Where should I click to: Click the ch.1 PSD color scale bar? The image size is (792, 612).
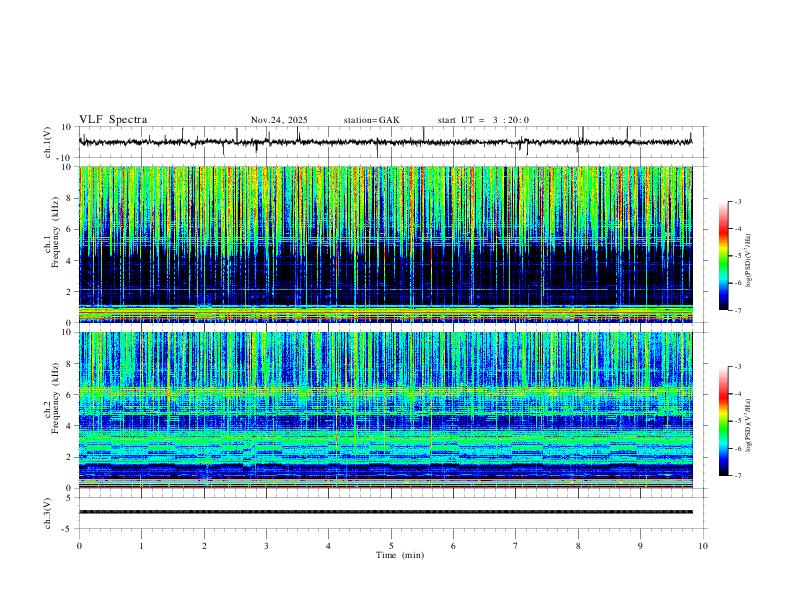(724, 256)
